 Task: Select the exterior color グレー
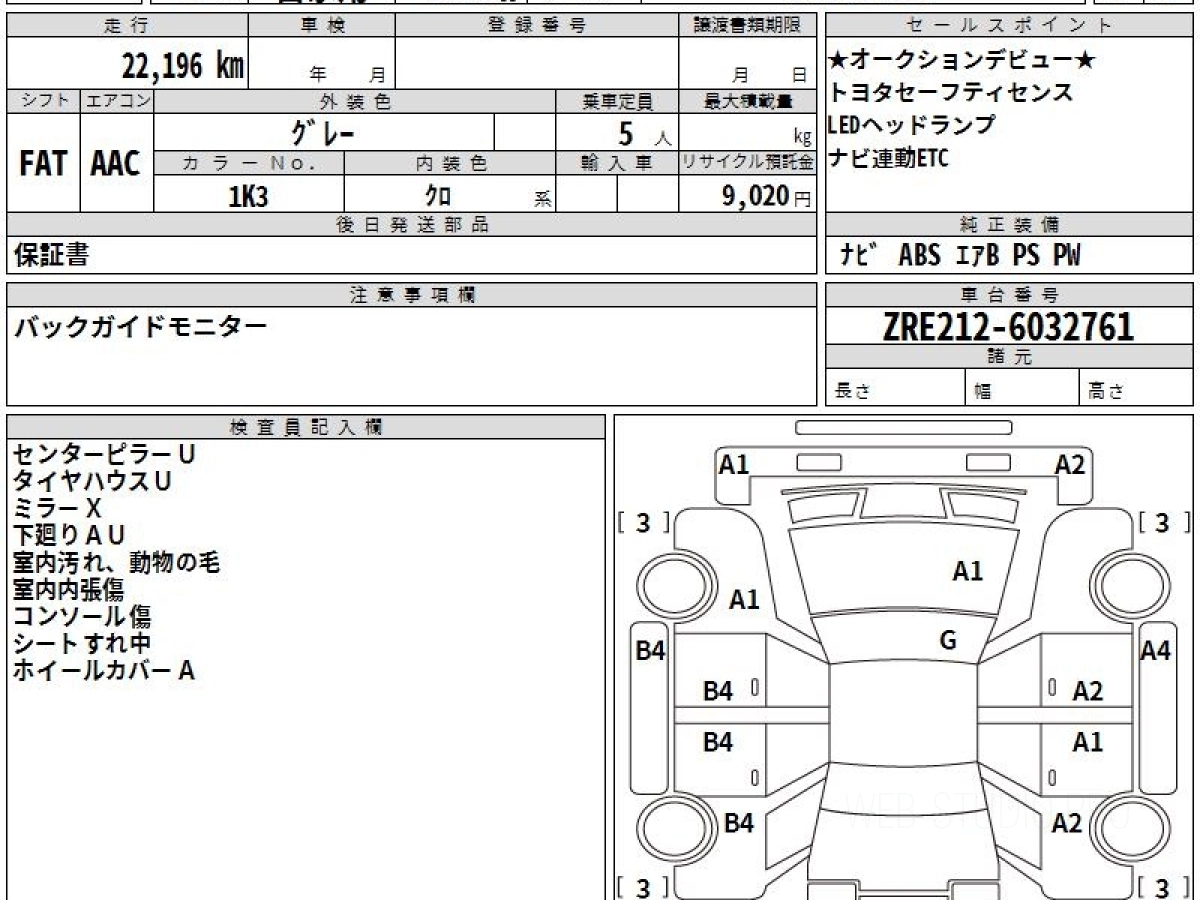coord(323,132)
